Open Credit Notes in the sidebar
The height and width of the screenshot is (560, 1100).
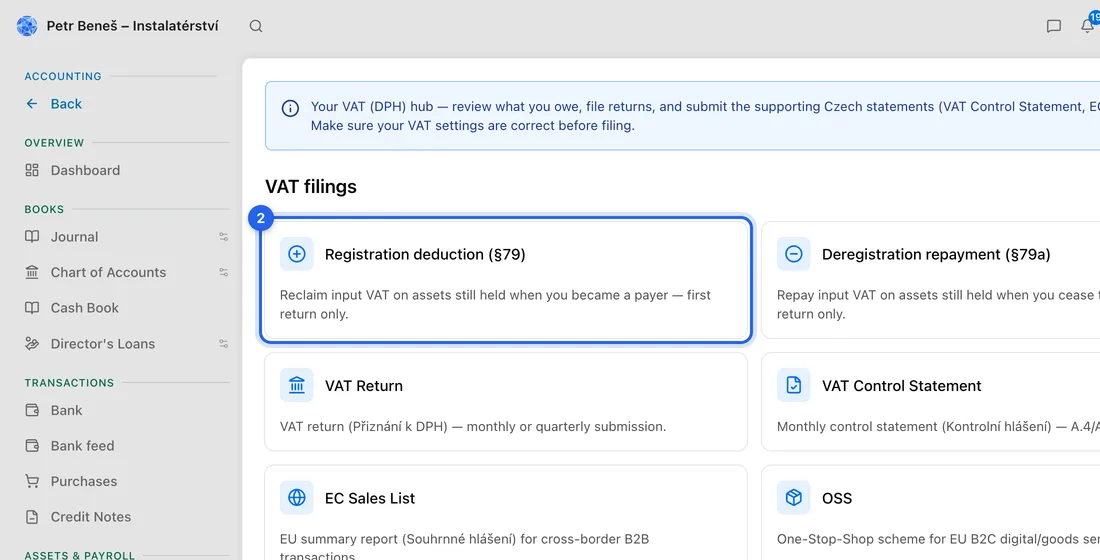90,516
